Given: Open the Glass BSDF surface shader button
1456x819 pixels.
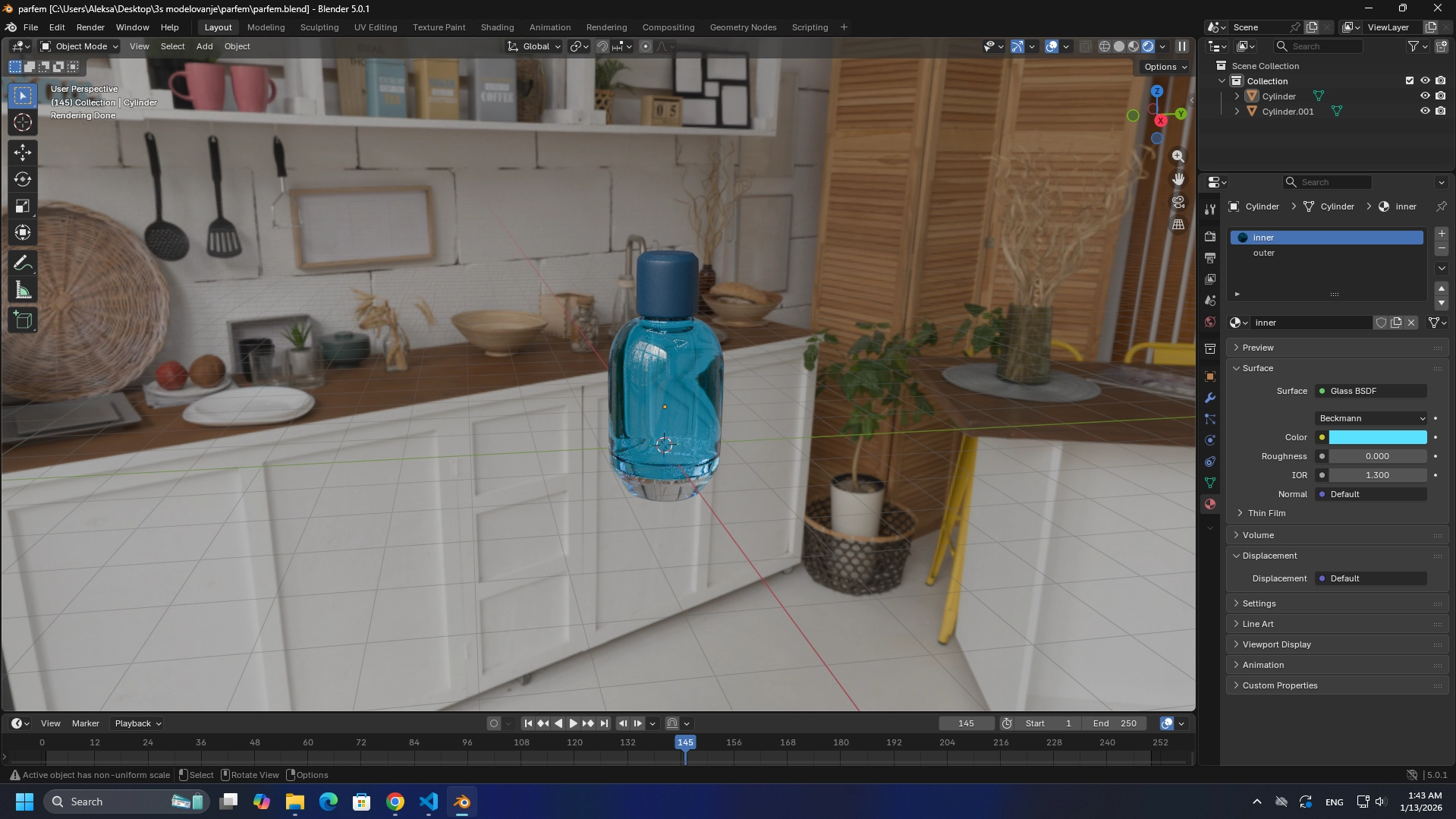Looking at the screenshot, I should [1371, 391].
